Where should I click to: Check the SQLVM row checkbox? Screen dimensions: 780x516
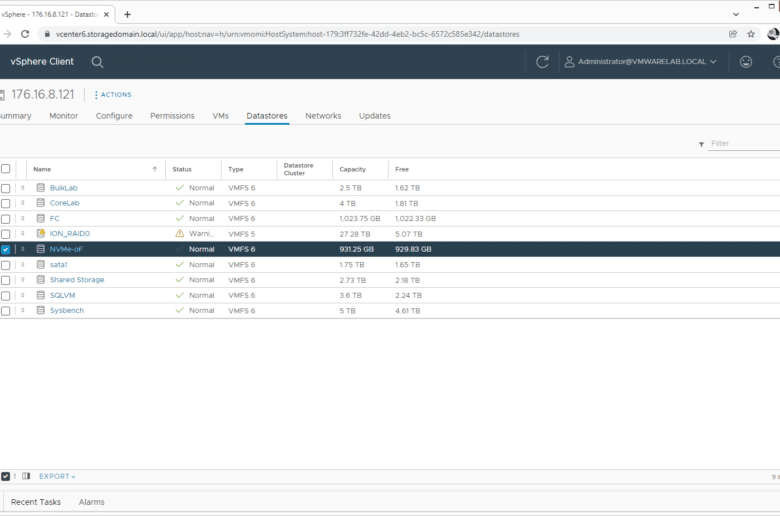(5, 296)
